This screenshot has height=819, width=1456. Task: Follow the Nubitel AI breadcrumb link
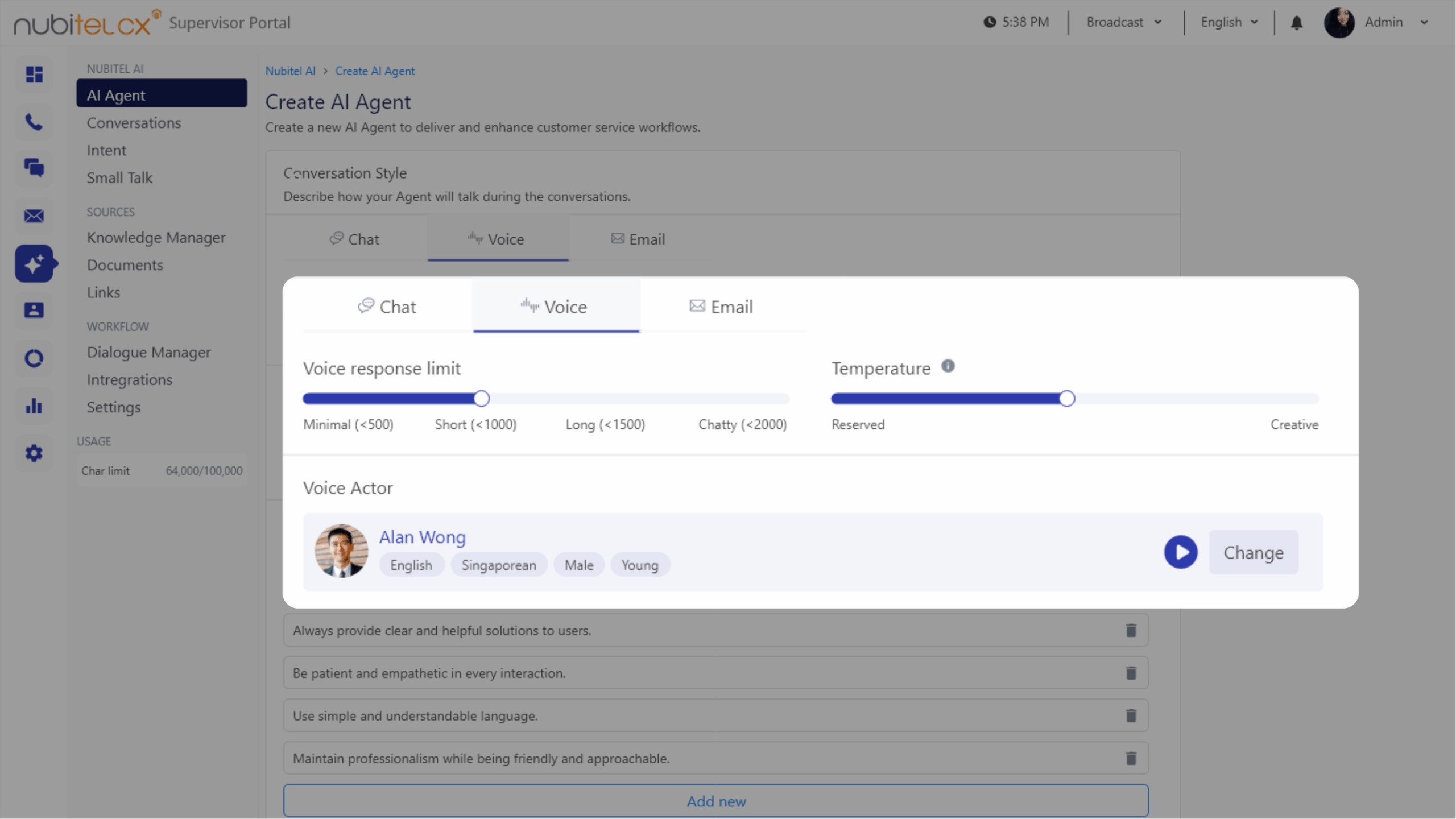point(290,71)
